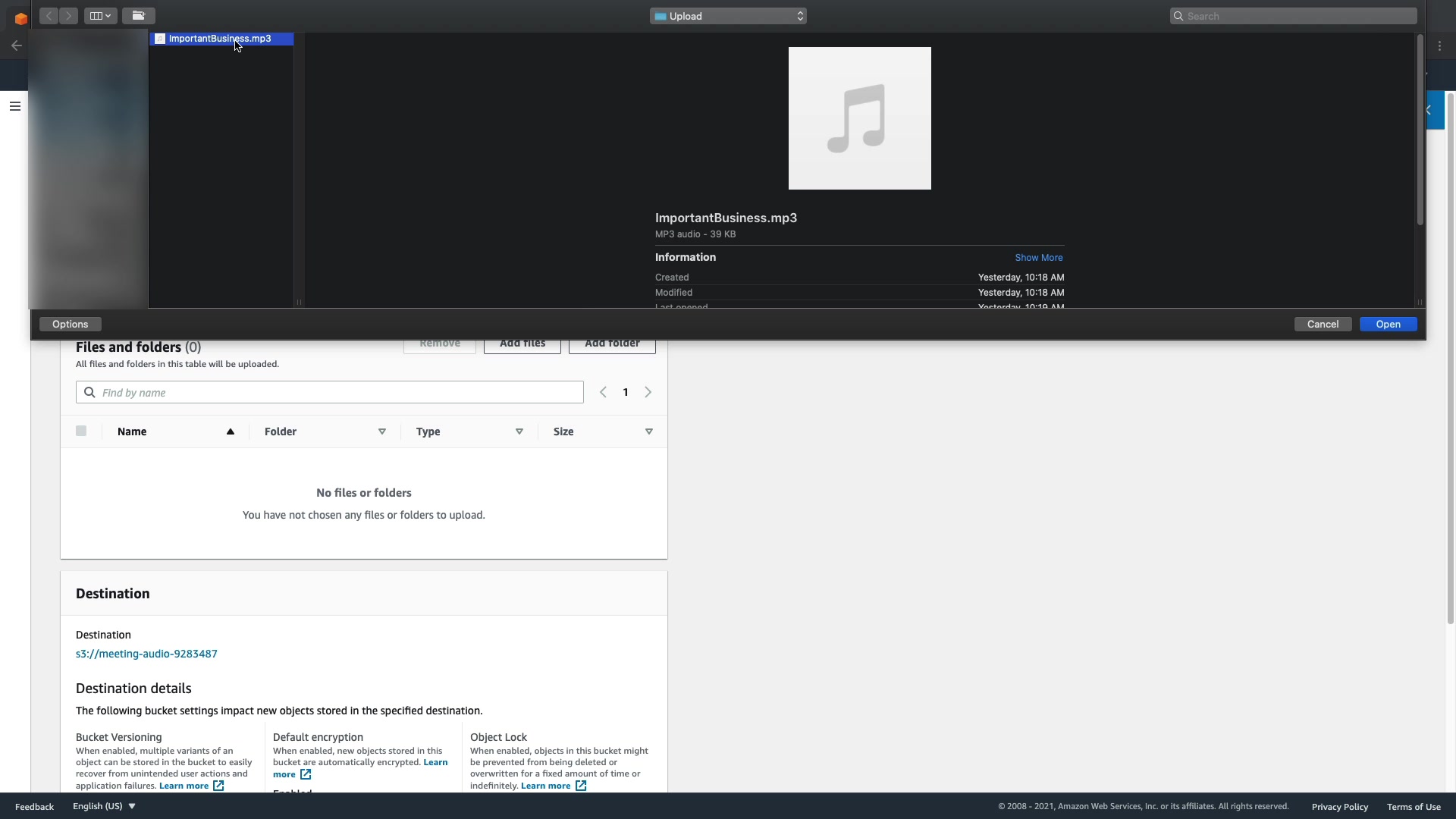This screenshot has width=1456, height=819.
Task: Click the new folder toolbar icon
Action: click(x=138, y=16)
